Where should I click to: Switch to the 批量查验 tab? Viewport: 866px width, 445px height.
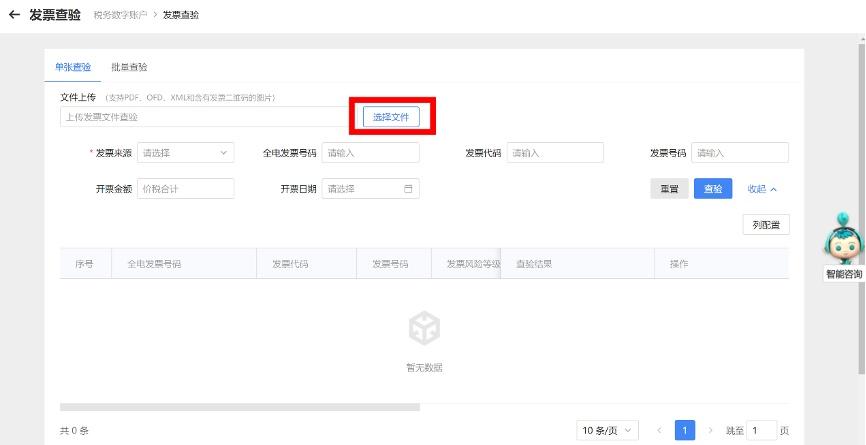coord(129,67)
